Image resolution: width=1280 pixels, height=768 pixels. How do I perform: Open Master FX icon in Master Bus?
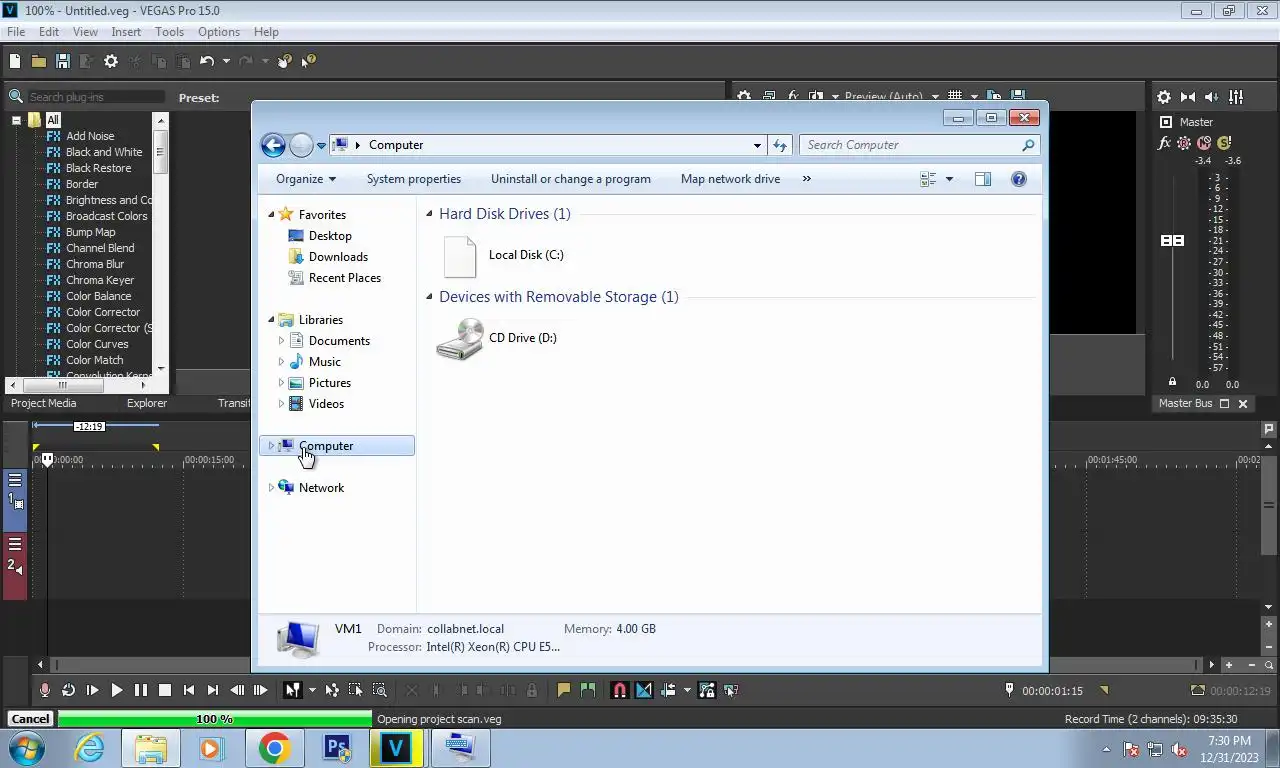pos(1164,143)
